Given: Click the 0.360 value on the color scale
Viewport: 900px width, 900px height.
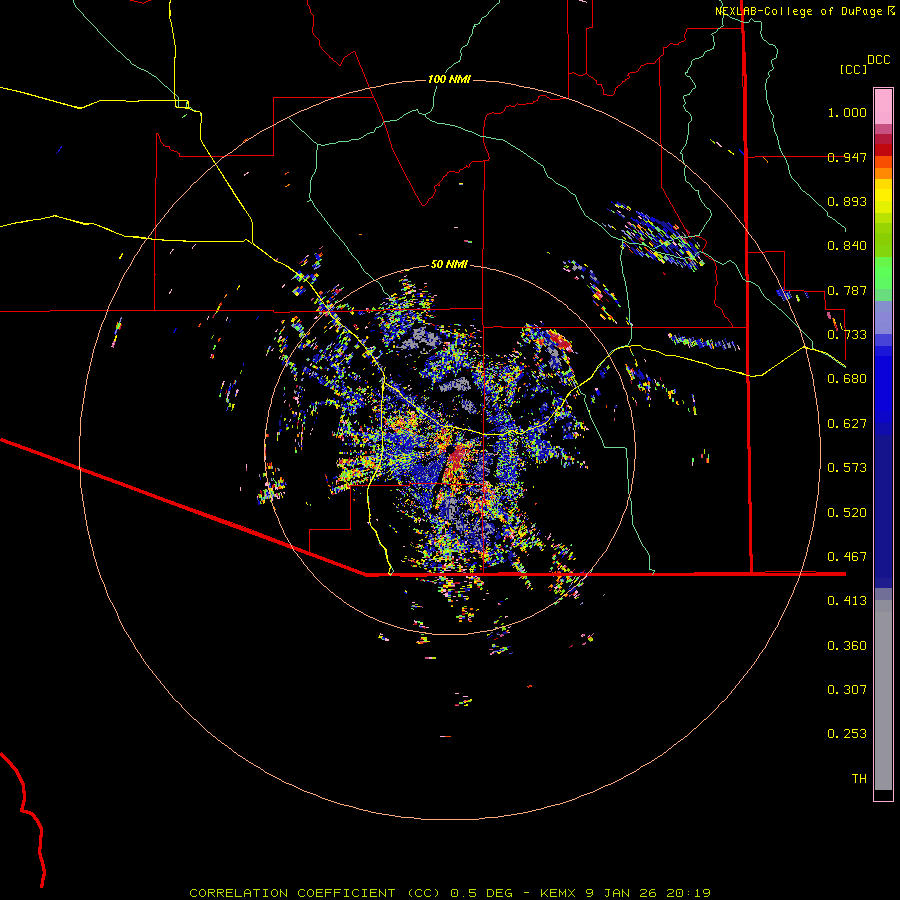Looking at the screenshot, I should 847,646.
